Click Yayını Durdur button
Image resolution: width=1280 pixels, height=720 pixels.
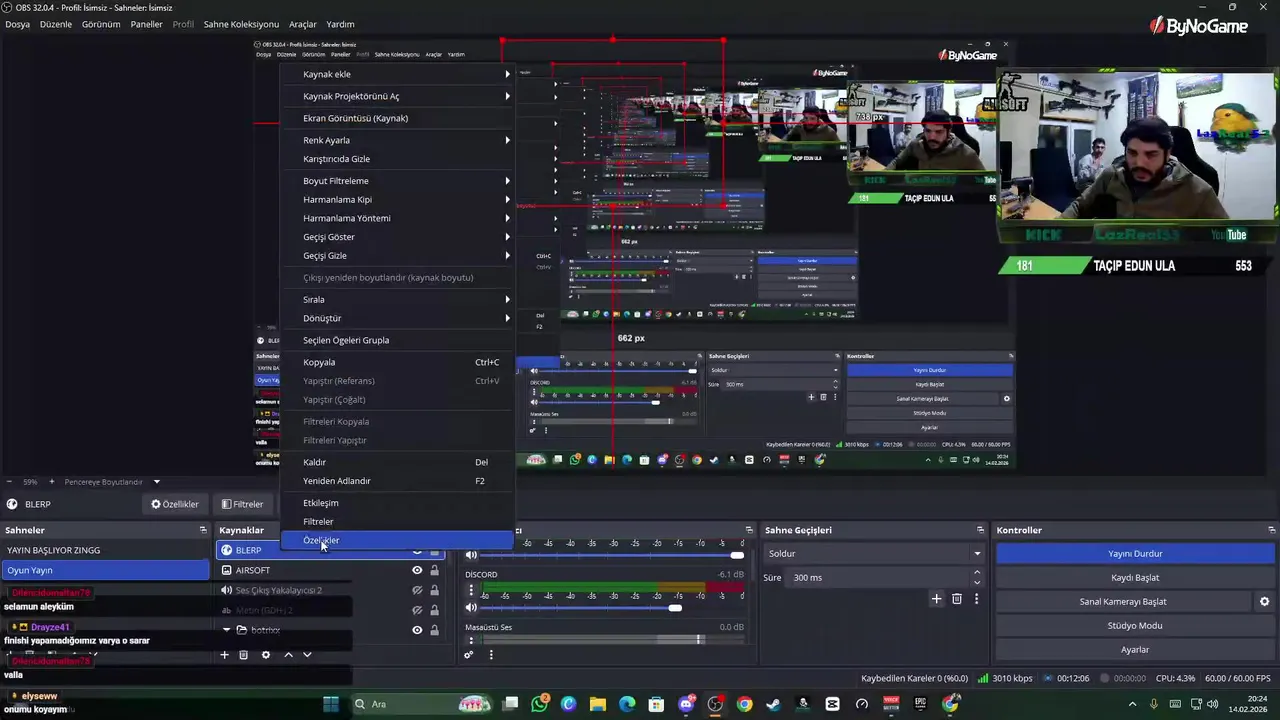pyautogui.click(x=1135, y=554)
